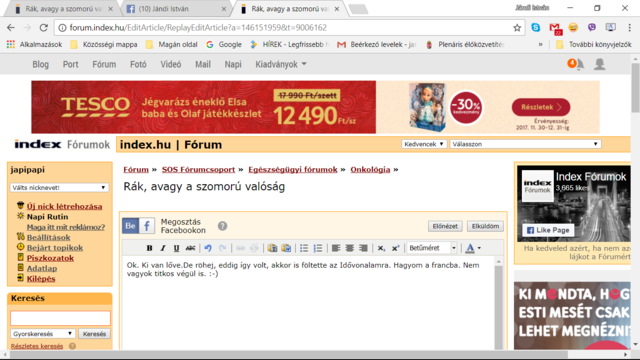Open Válasszon dropdown
This screenshot has width=640, height=360.
(x=525, y=144)
